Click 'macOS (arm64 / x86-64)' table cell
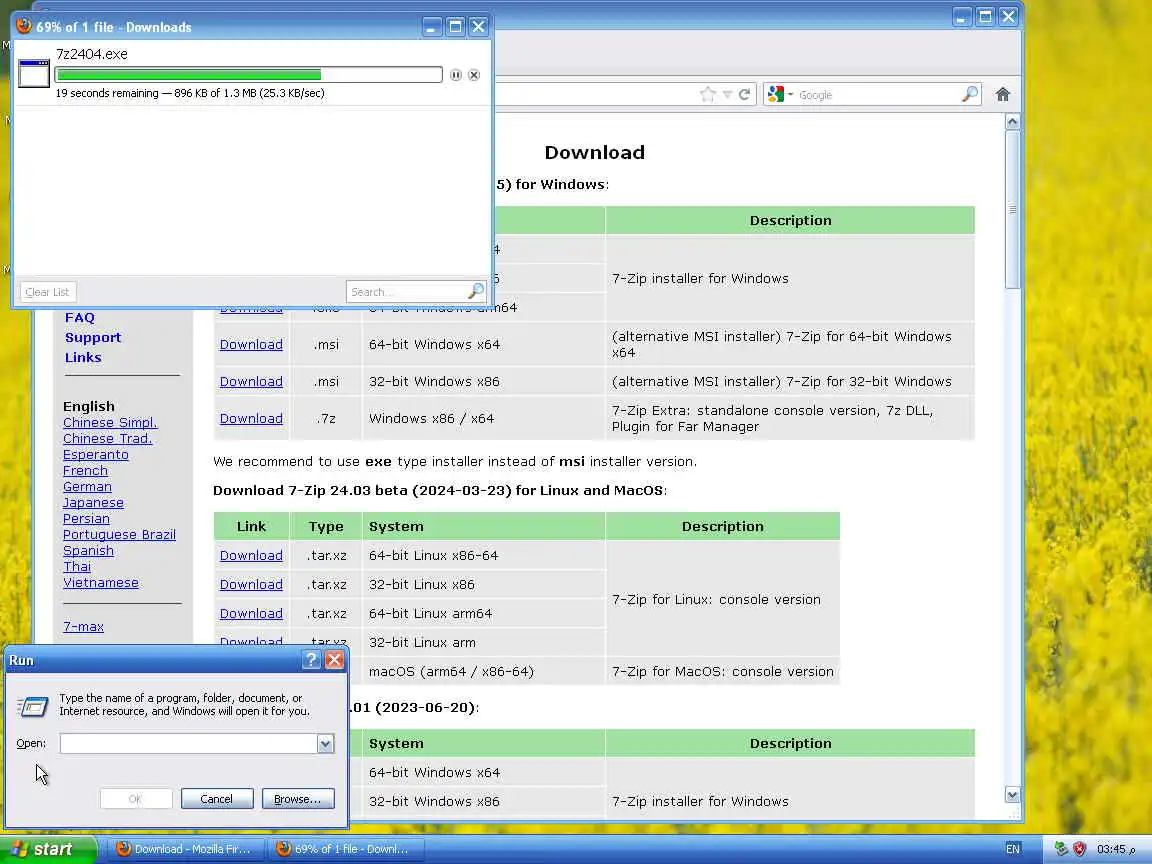The height and width of the screenshot is (864, 1152). (483, 672)
